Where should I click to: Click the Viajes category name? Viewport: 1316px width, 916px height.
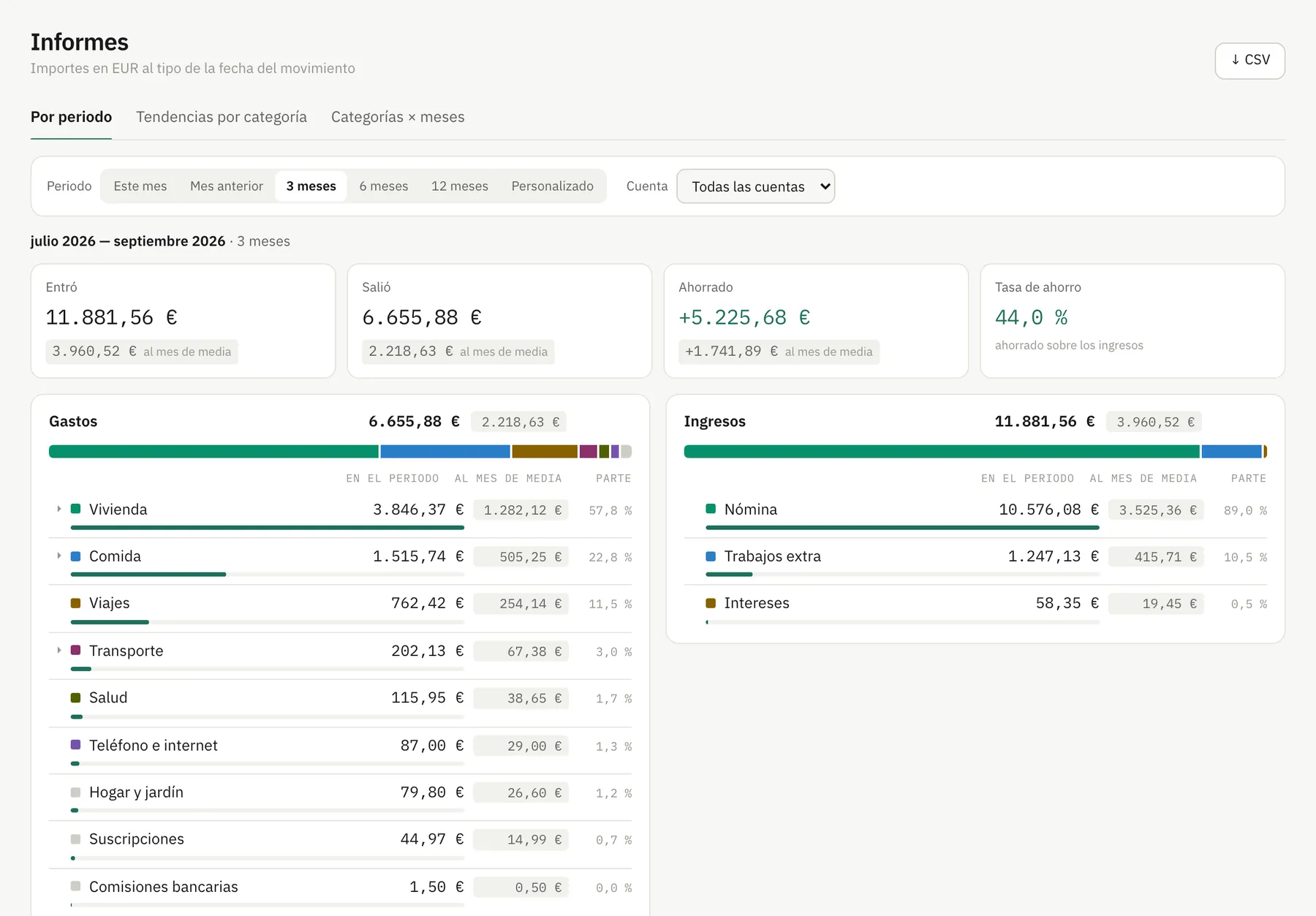pos(109,603)
